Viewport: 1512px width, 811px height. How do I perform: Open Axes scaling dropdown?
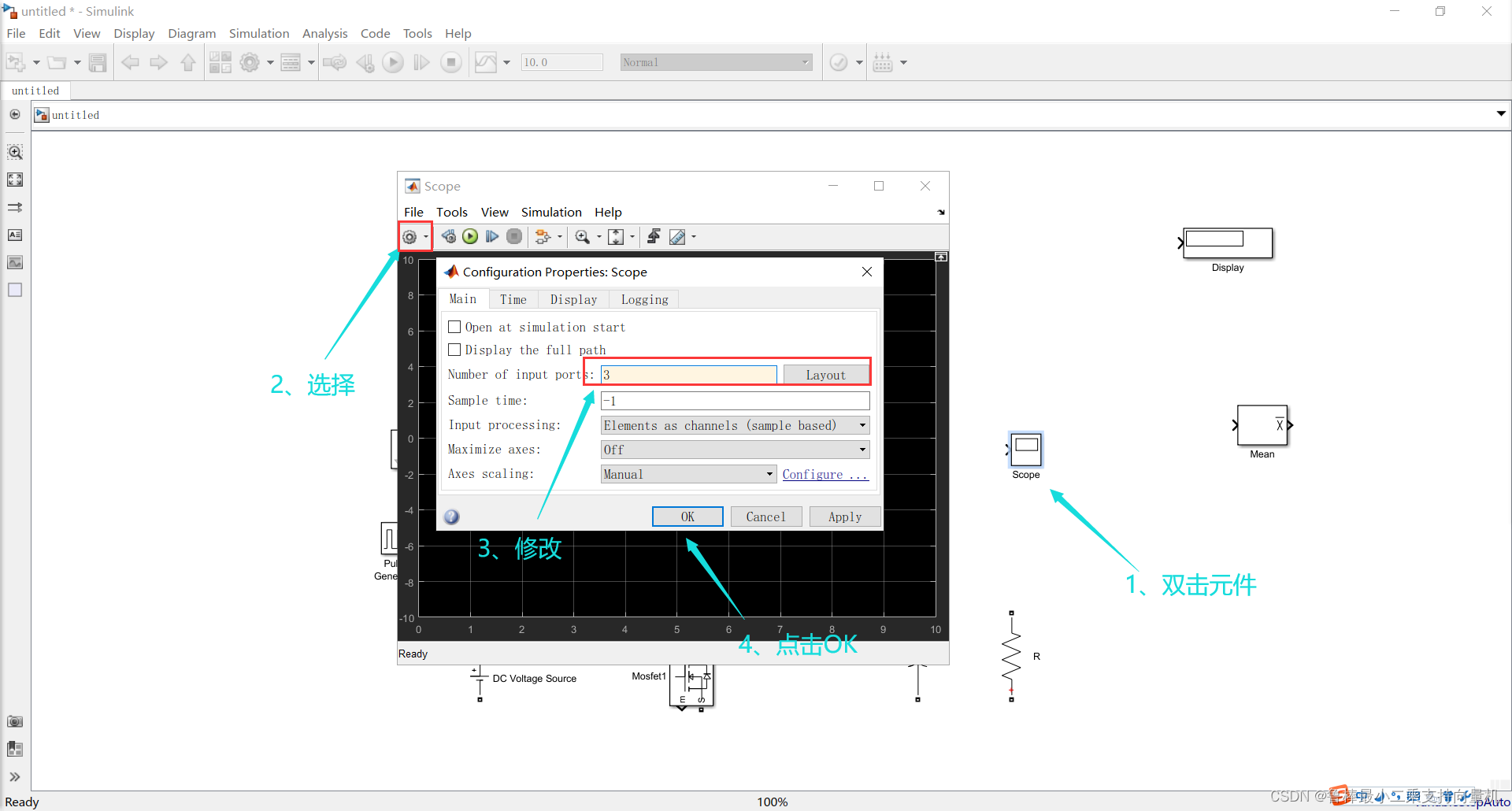689,474
